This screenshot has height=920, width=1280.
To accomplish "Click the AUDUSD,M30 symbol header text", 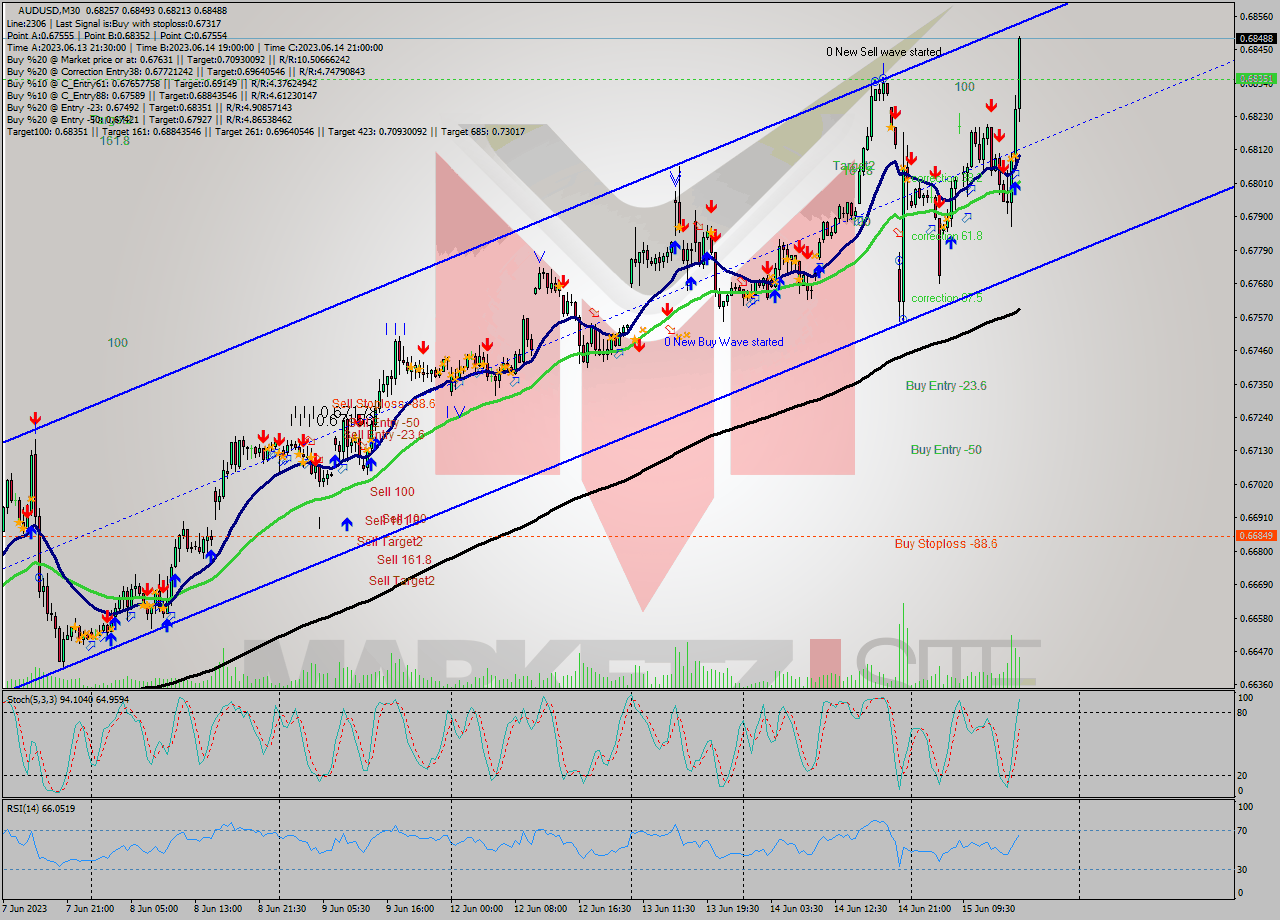I will pyautogui.click(x=49, y=10).
